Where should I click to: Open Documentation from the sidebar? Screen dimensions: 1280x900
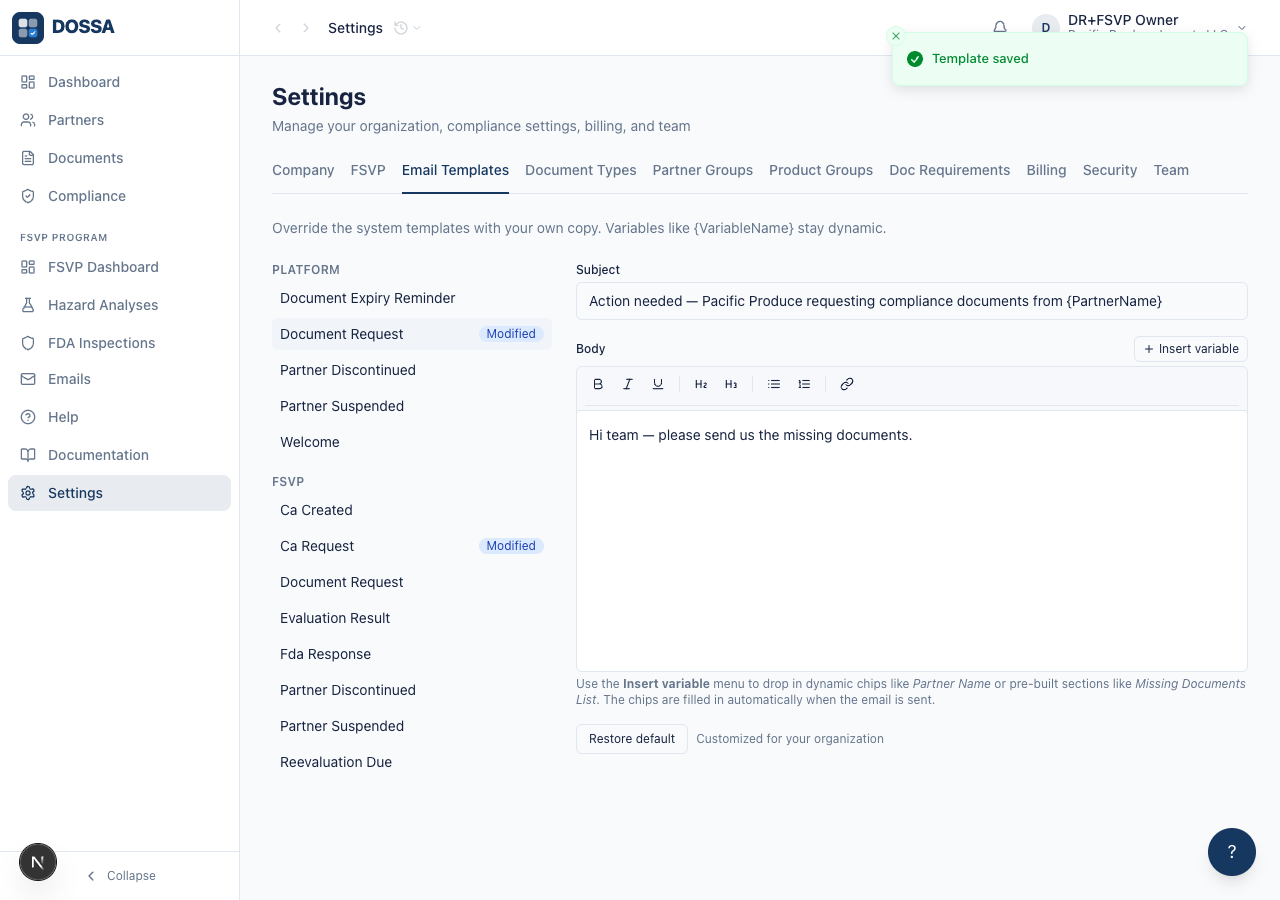(119, 455)
